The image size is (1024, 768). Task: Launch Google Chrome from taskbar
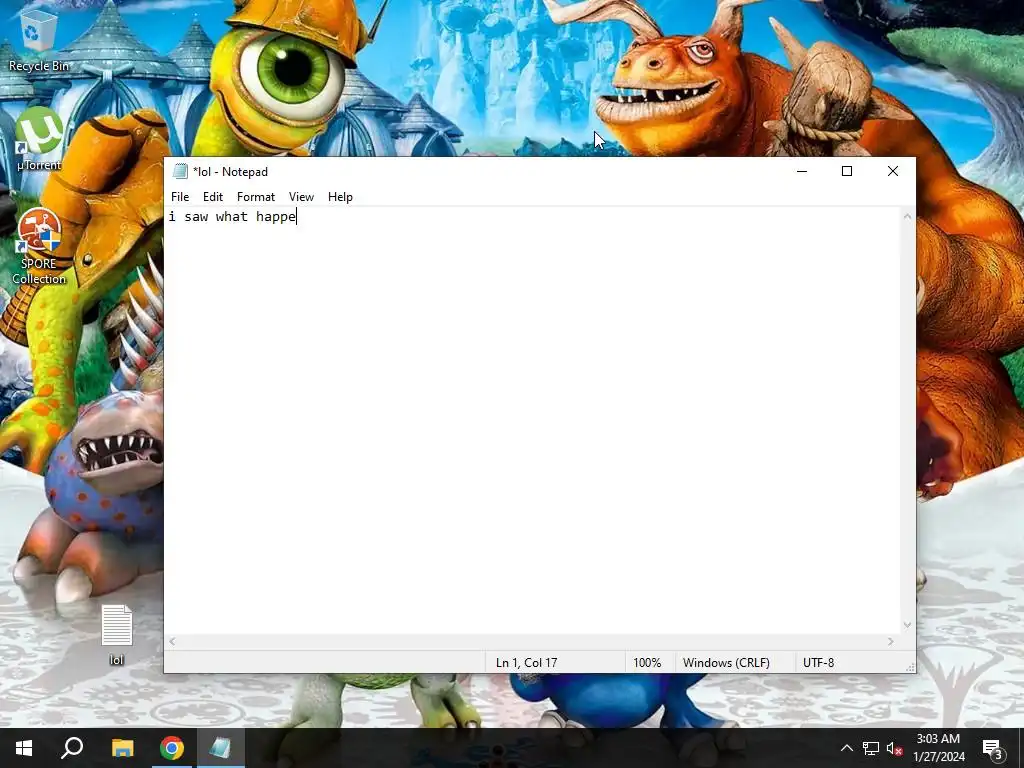pyautogui.click(x=172, y=748)
